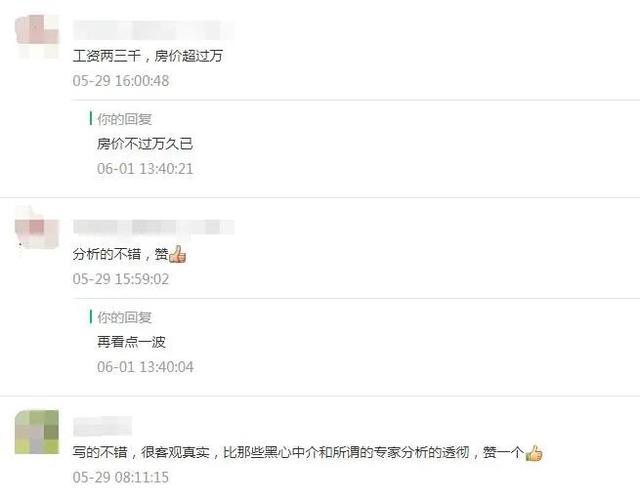Viewport: 640px width, 501px height.
Task: Click the reply timestamp 06-01 13:40:21
Action: pos(145,169)
